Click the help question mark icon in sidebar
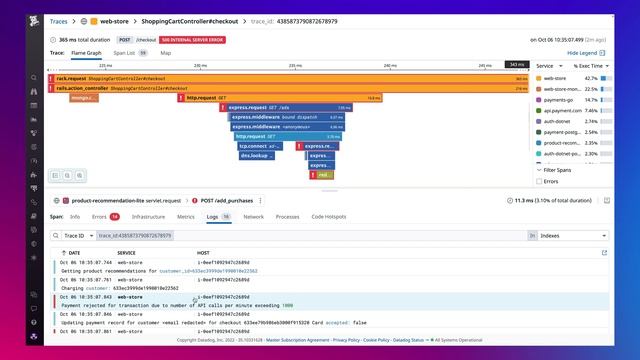The image size is (640, 360). (34, 322)
